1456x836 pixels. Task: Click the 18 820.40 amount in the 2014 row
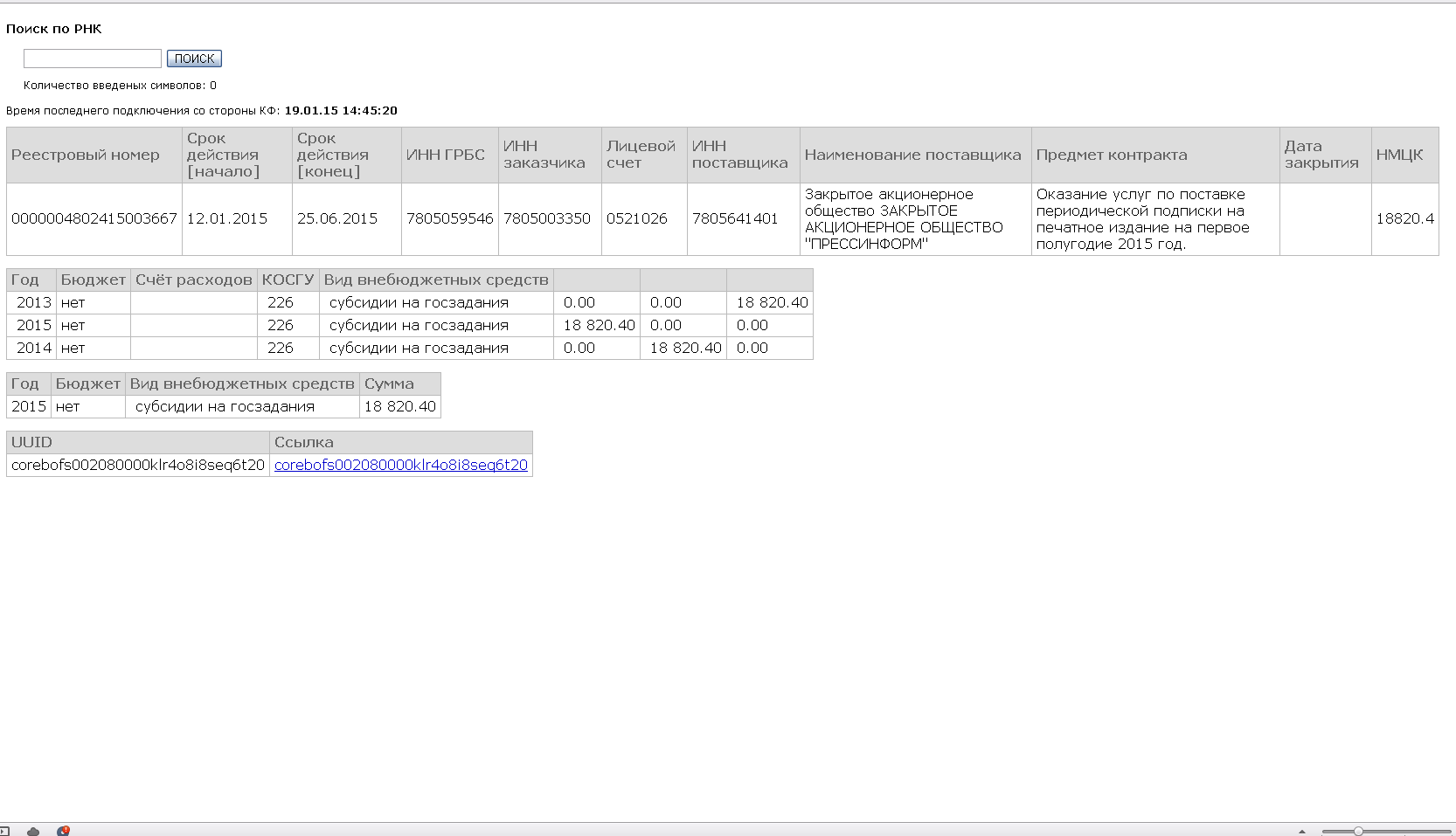point(686,348)
